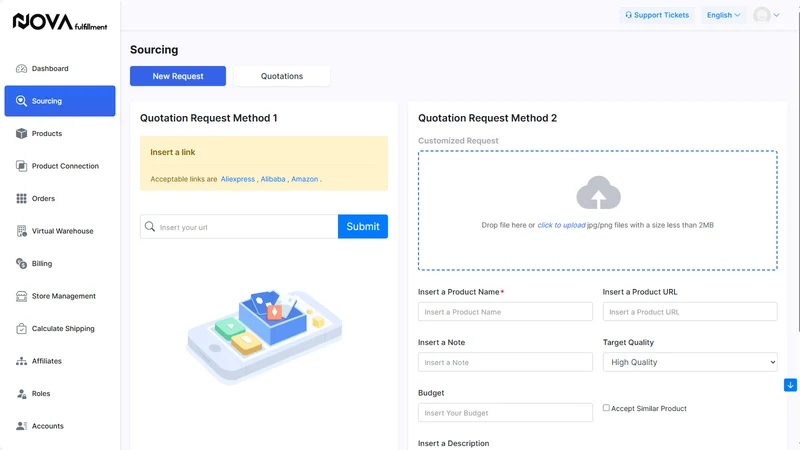Click the Nova fulfillment logo
This screenshot has height=450, width=800.
tap(60, 22)
